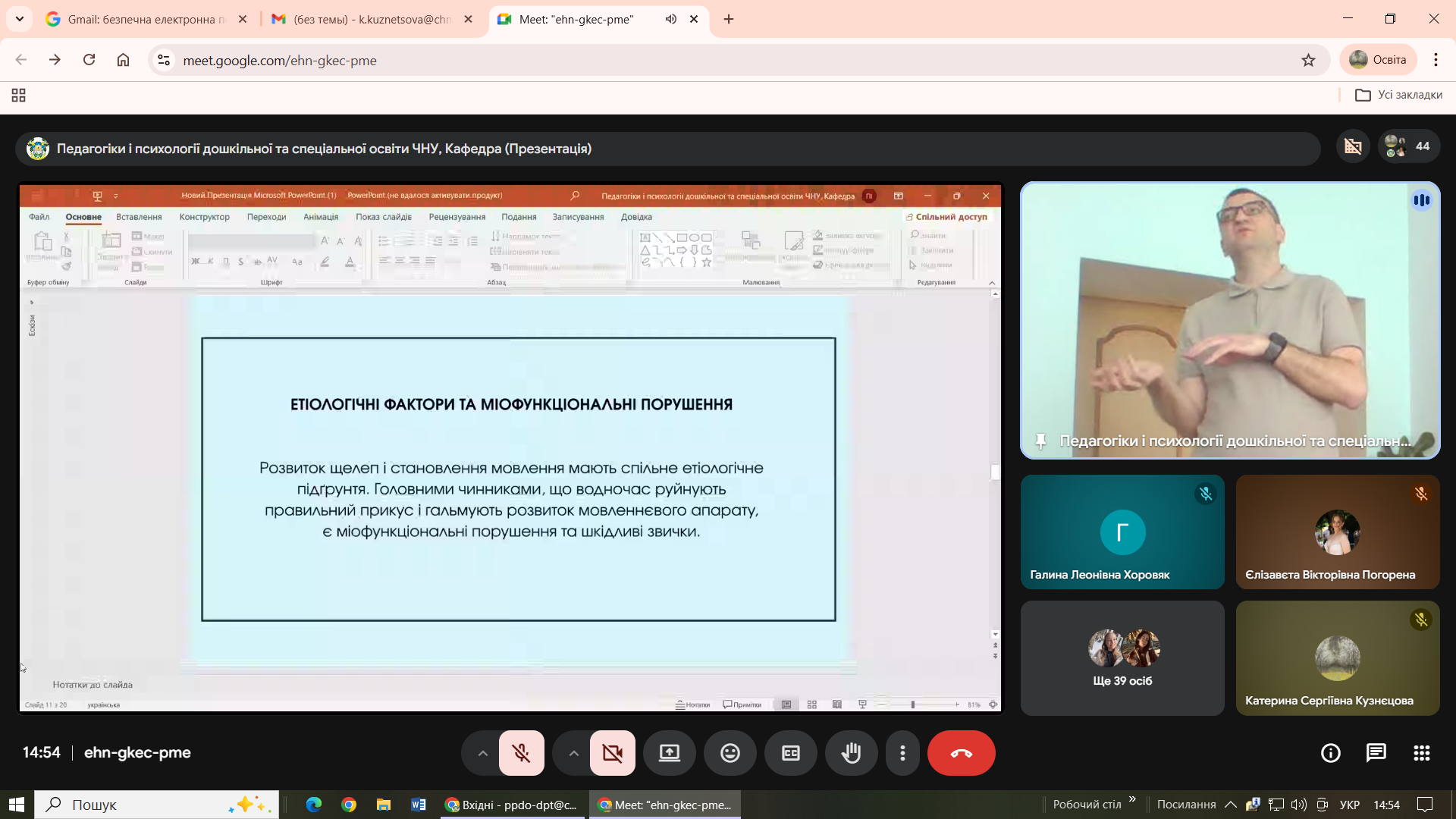The width and height of the screenshot is (1456, 819).
Task: Open more options three-dot menu
Action: [902, 753]
